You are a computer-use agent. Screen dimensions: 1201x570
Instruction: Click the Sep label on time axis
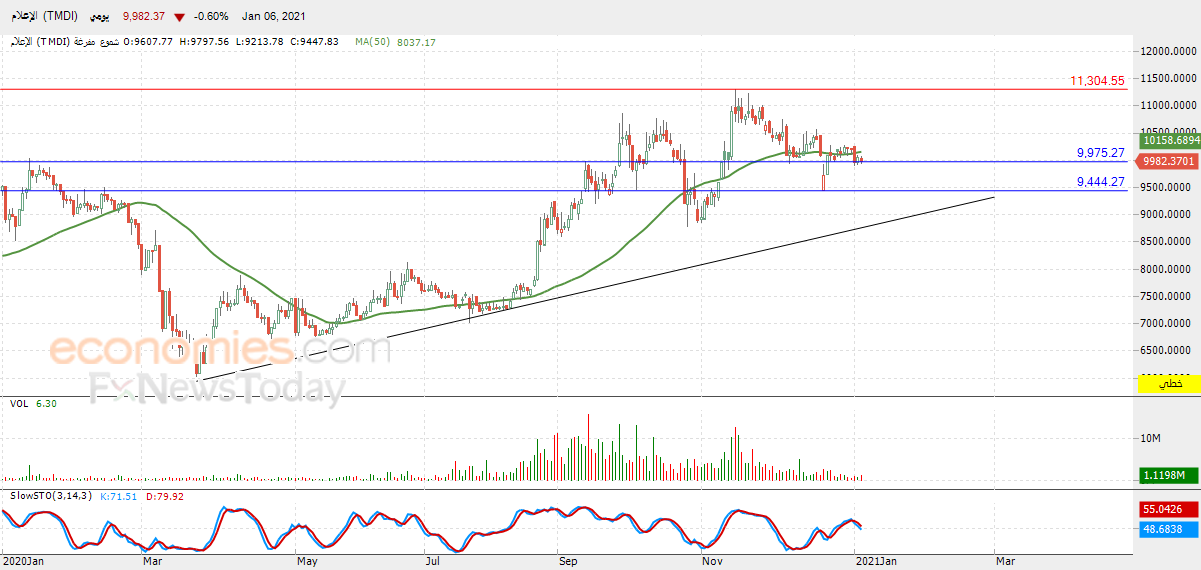(x=569, y=562)
